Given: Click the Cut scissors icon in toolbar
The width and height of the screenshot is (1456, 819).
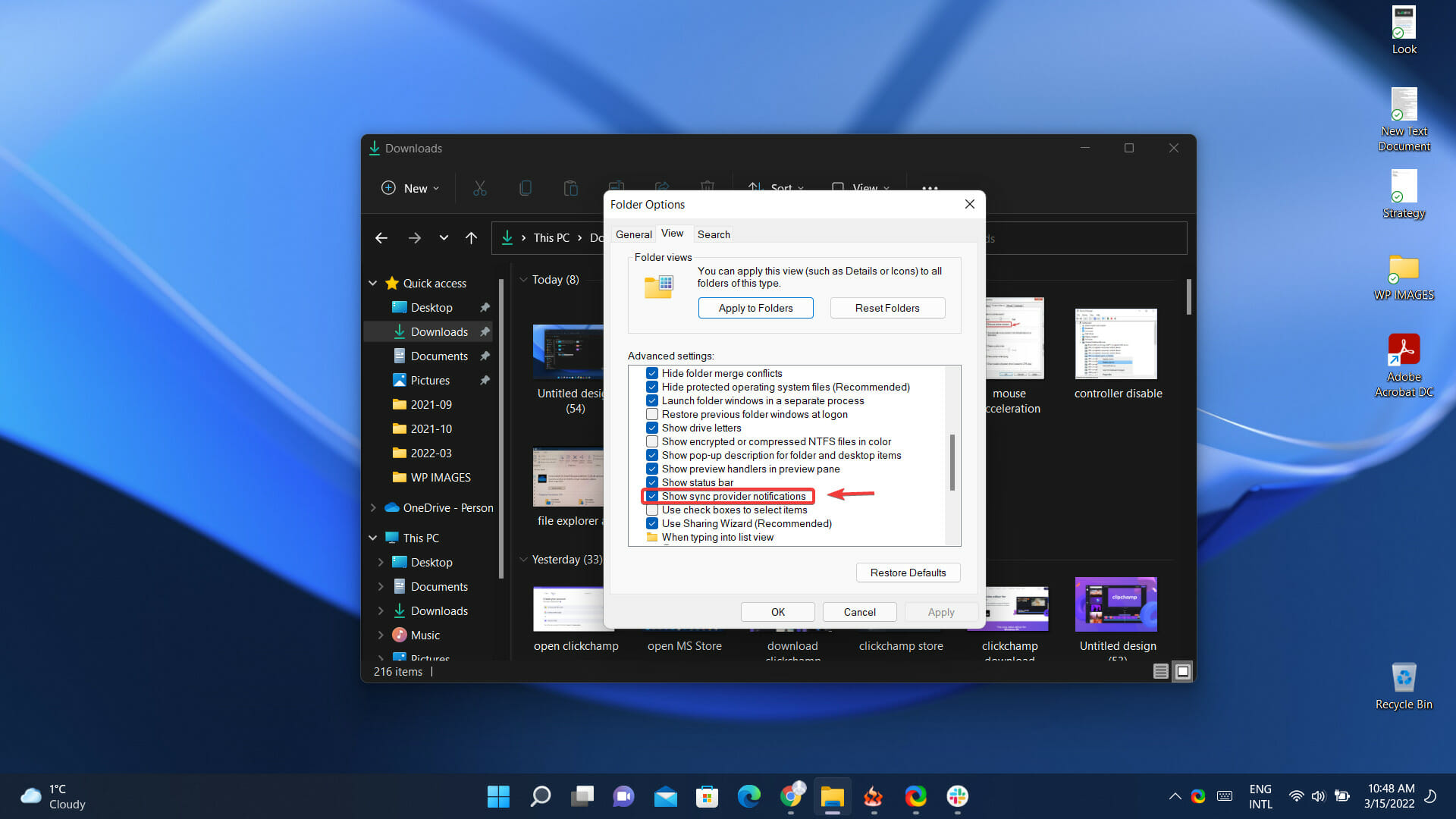Looking at the screenshot, I should (x=479, y=188).
